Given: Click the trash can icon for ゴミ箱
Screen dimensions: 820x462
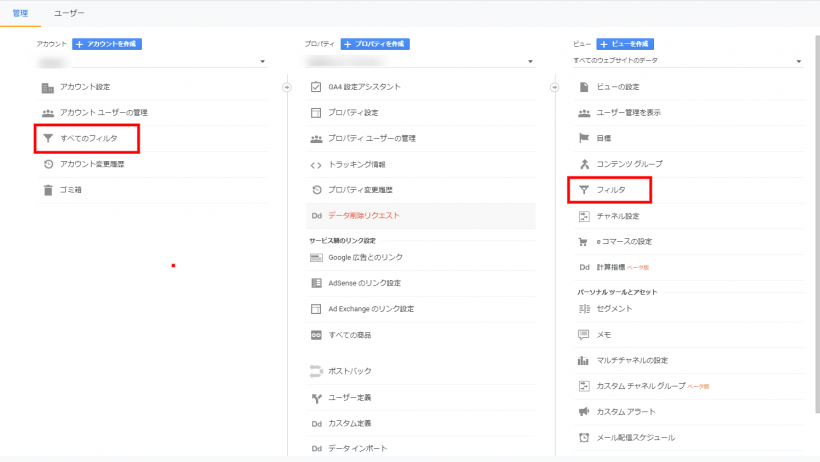Looking at the screenshot, I should point(47,189).
